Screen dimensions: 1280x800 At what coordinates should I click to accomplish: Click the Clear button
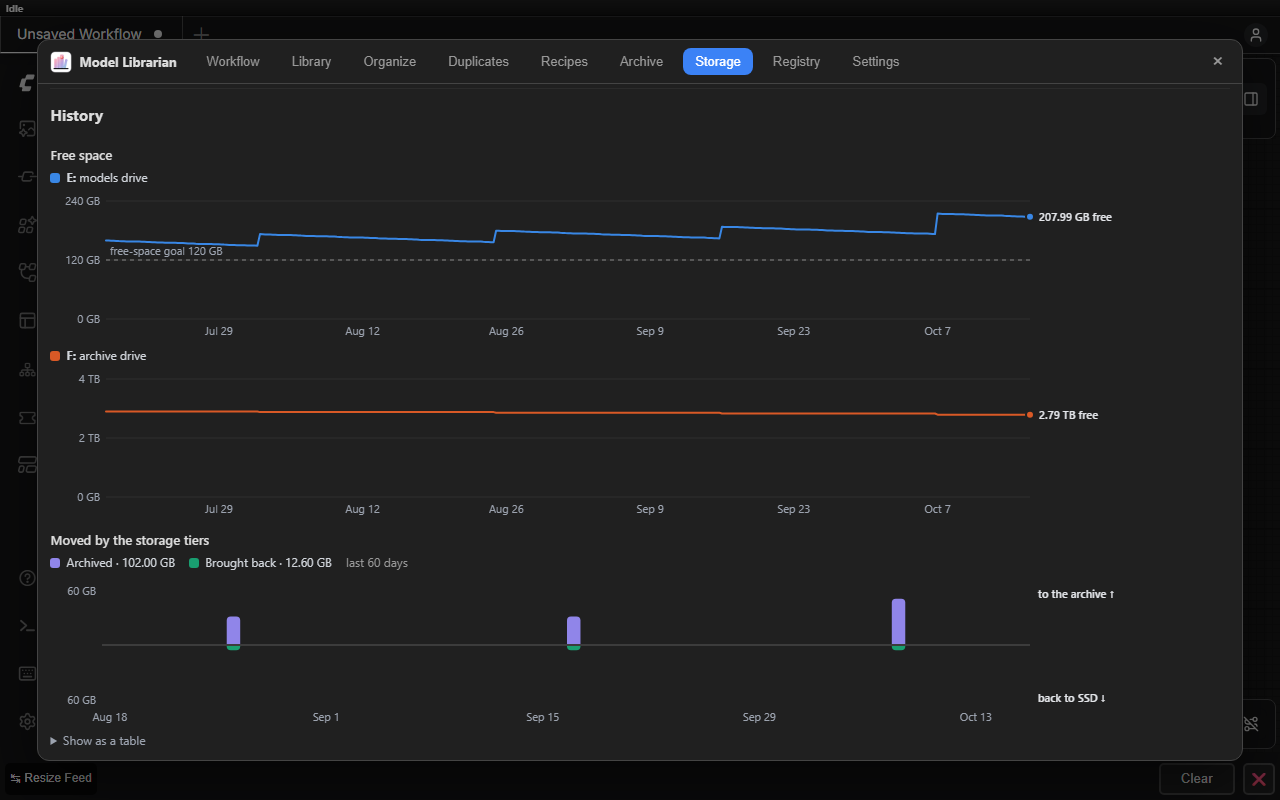pos(1197,779)
